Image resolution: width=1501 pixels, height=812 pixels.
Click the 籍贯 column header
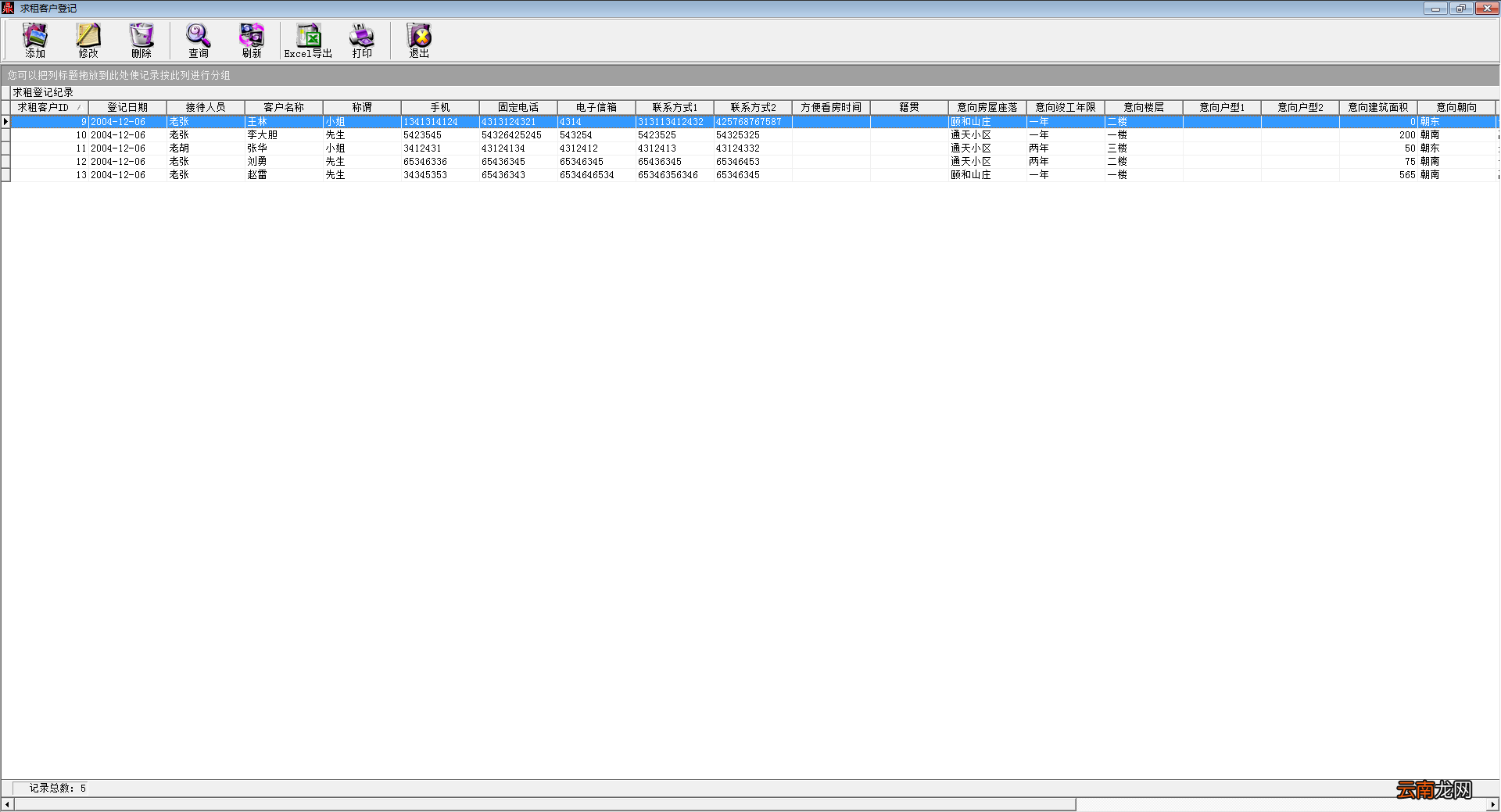pyautogui.click(x=909, y=107)
